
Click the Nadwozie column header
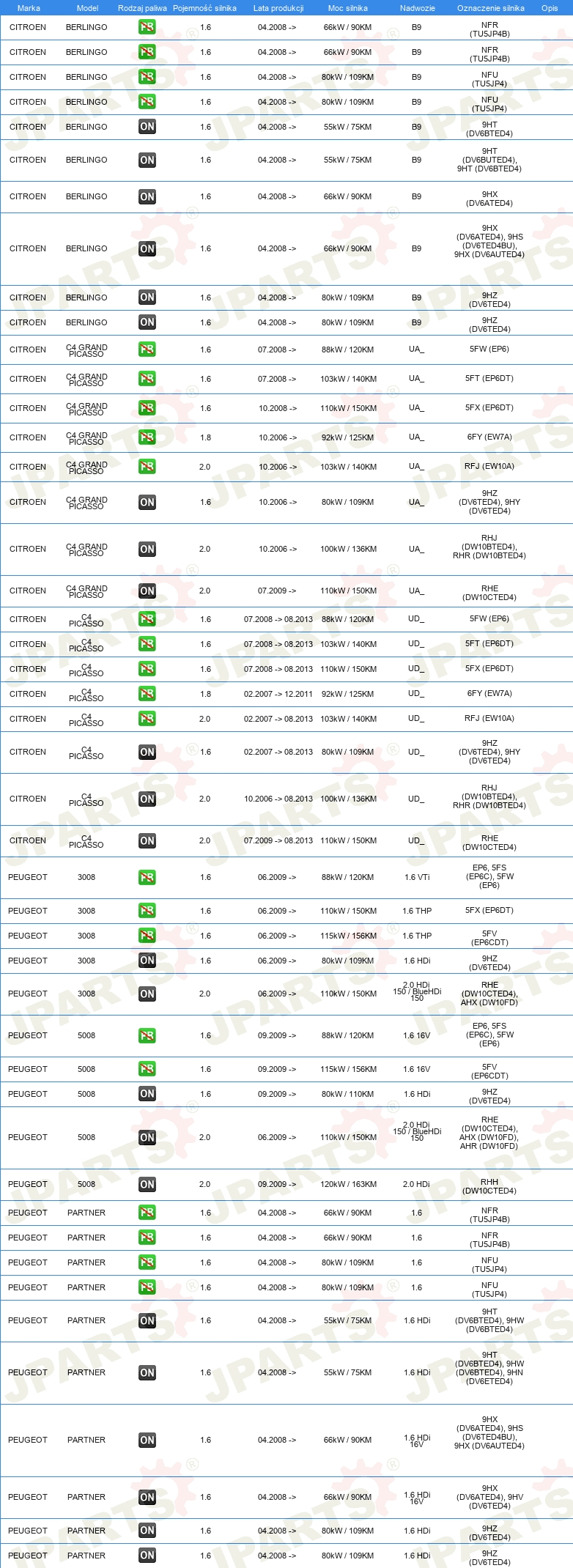[x=418, y=8]
